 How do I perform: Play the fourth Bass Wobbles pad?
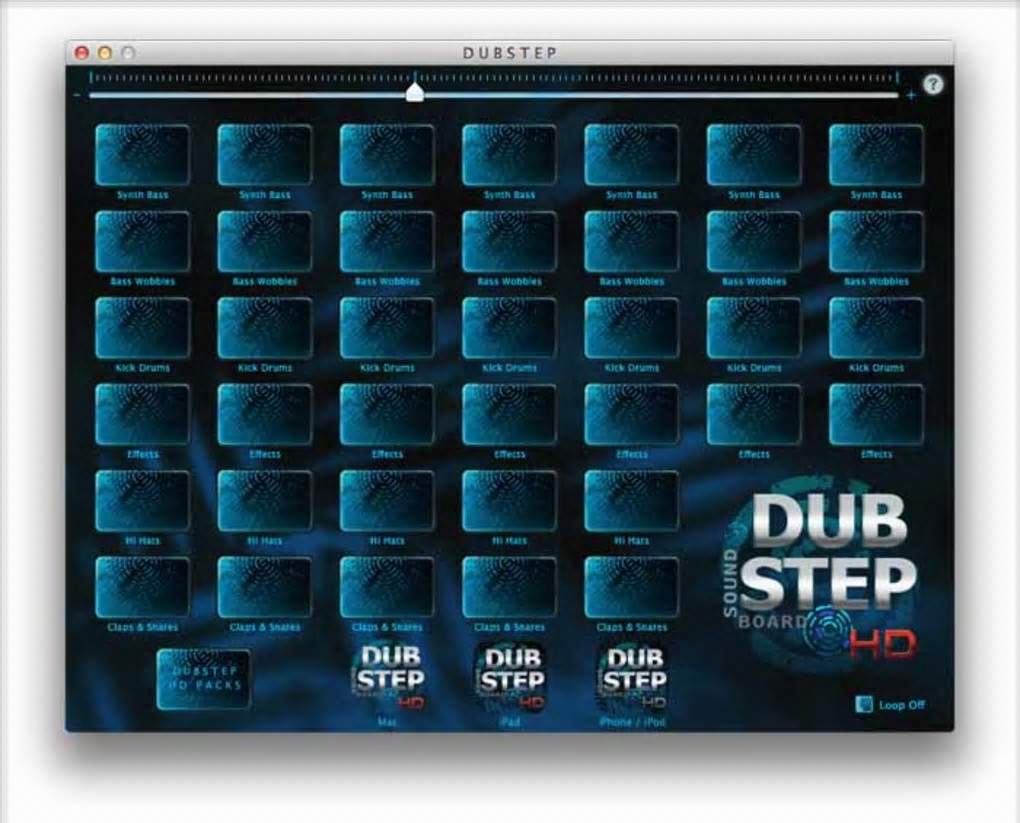509,241
